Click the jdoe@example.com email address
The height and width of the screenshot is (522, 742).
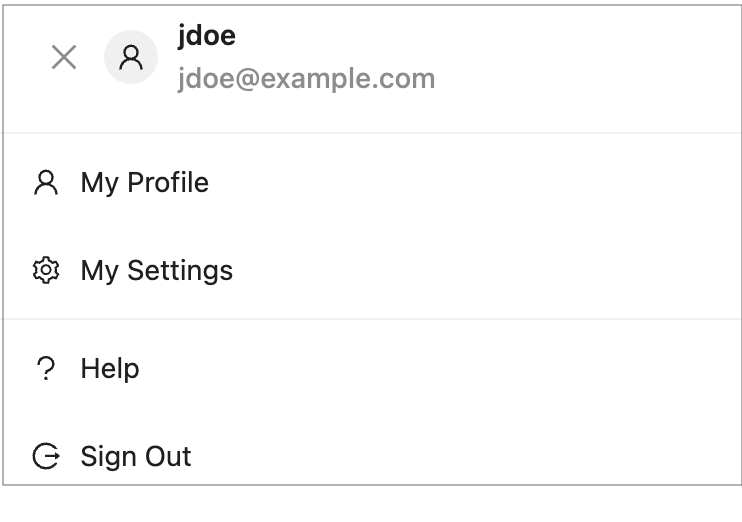(x=306, y=79)
